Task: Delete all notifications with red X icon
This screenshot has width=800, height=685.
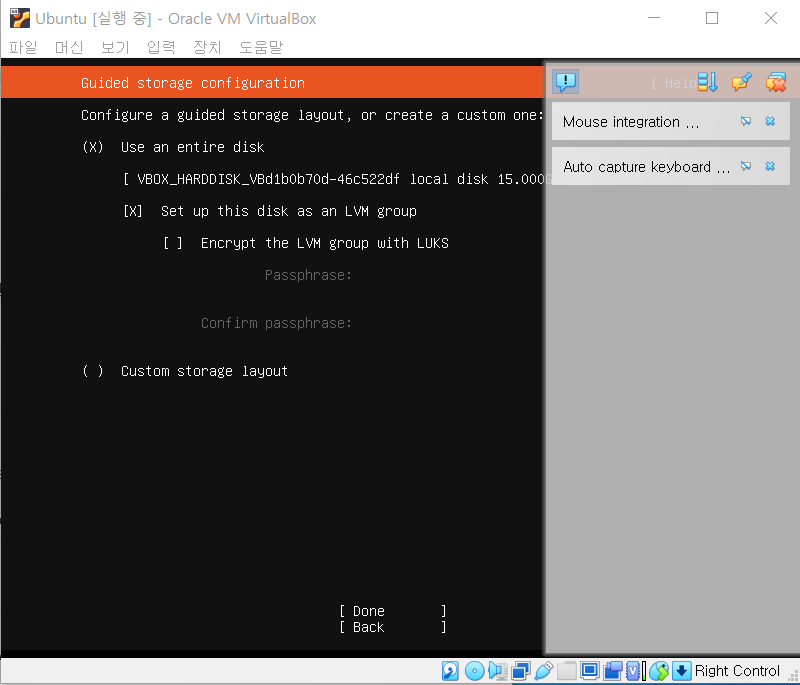Action: click(x=776, y=82)
